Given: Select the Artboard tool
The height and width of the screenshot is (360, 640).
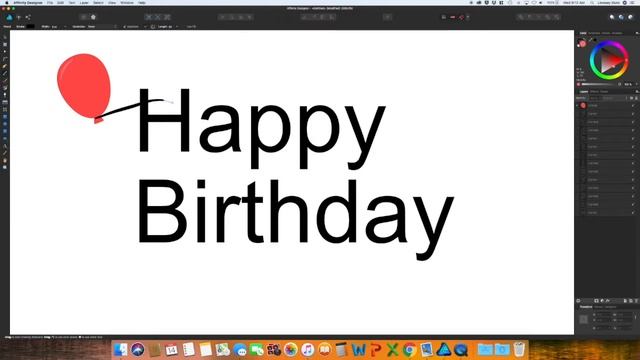Looking at the screenshot, I should click(5, 44).
